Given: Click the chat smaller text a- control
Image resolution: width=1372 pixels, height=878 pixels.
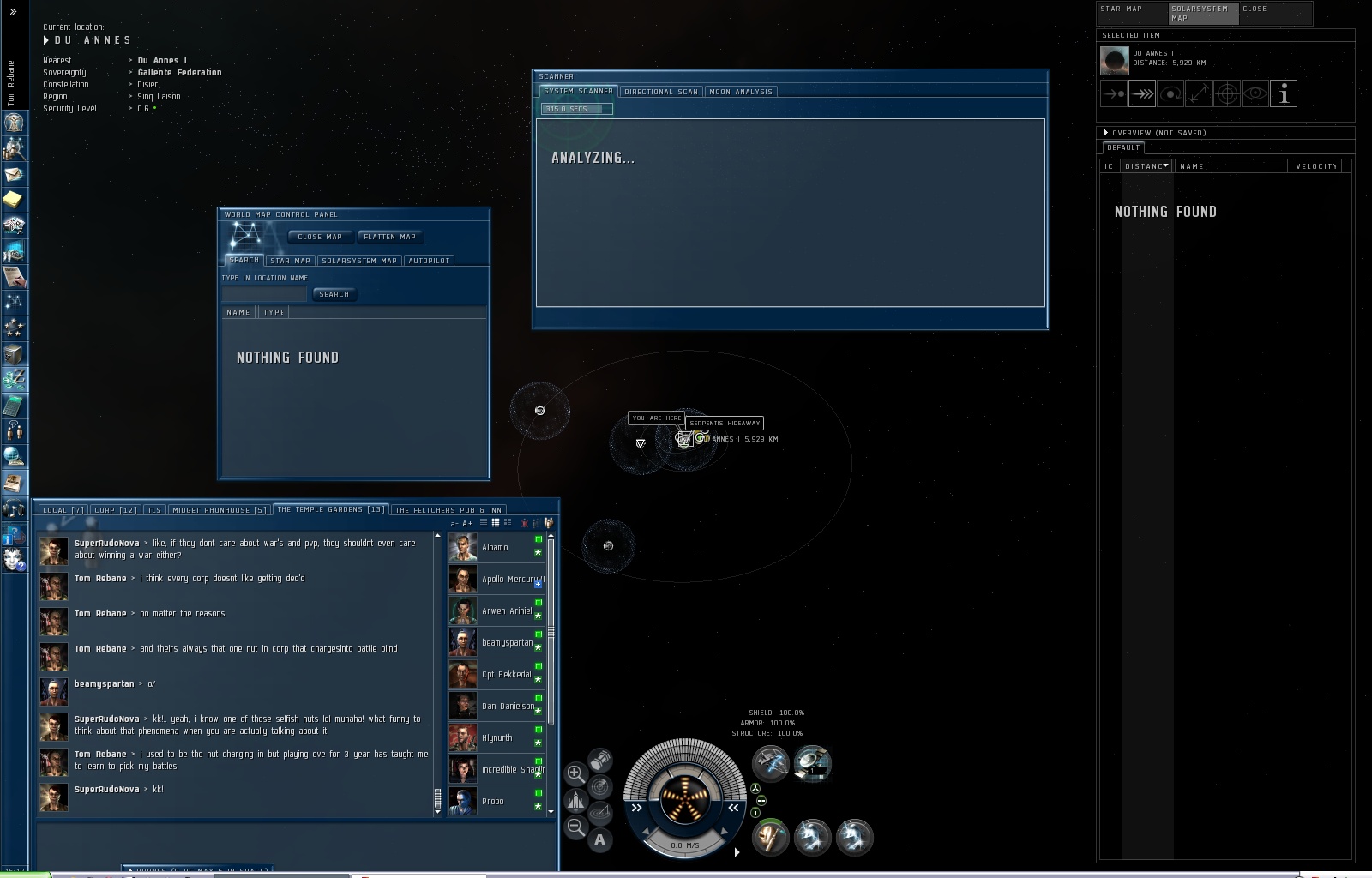Looking at the screenshot, I should [454, 523].
